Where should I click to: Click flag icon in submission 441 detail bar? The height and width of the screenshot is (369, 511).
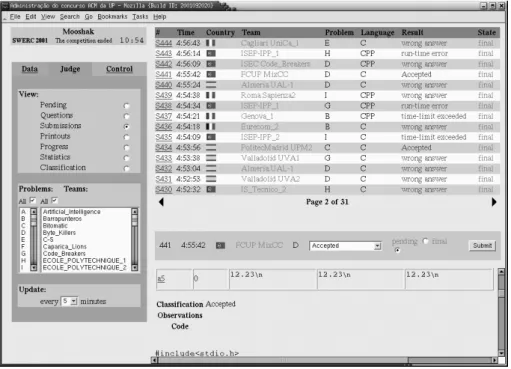[x=220, y=246]
